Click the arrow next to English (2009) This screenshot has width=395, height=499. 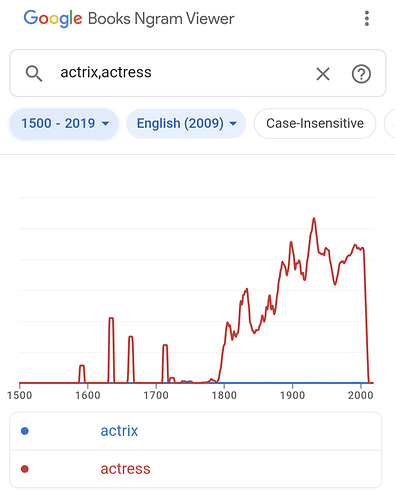[233, 124]
